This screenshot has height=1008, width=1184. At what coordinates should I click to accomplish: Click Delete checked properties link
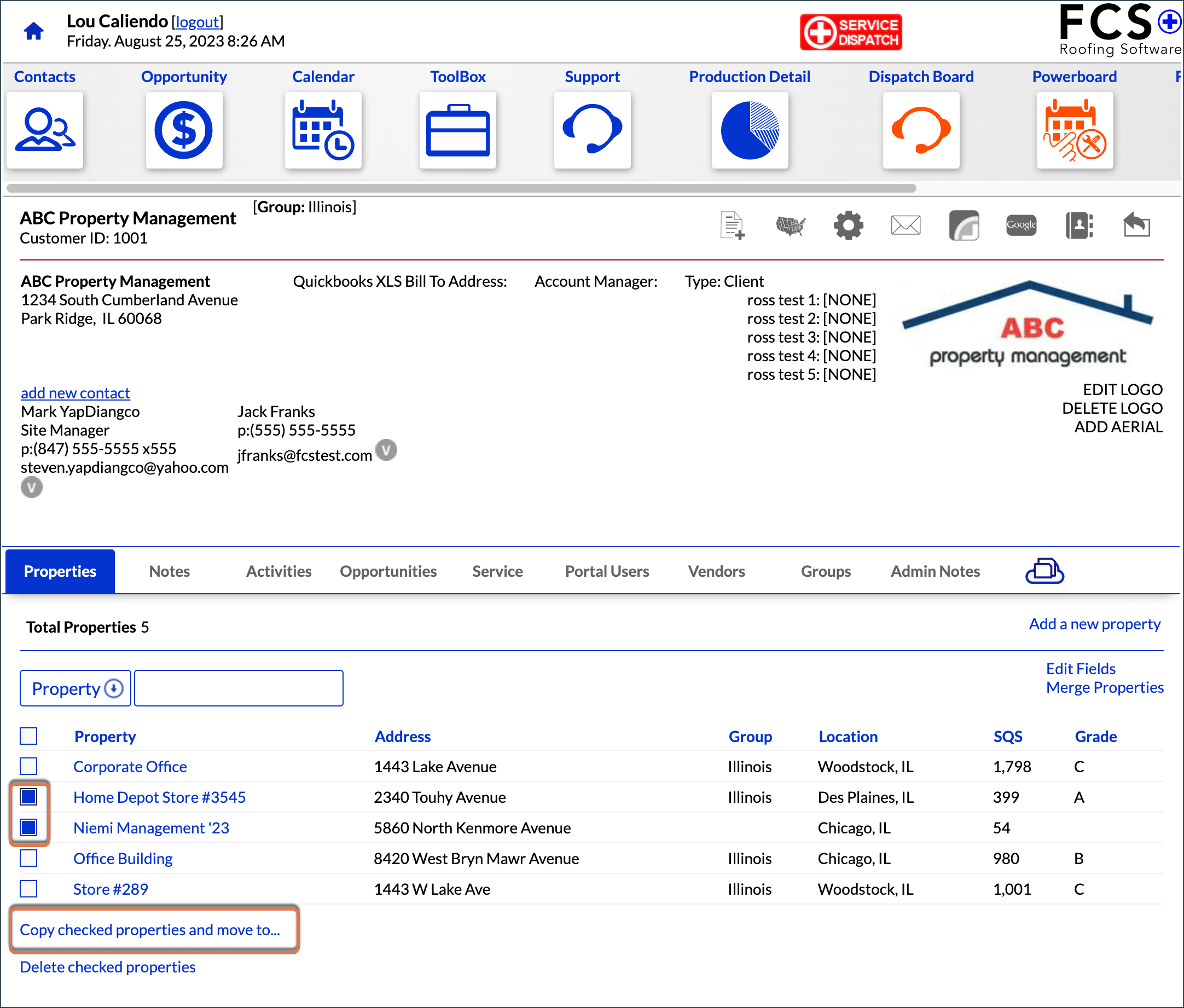107,966
